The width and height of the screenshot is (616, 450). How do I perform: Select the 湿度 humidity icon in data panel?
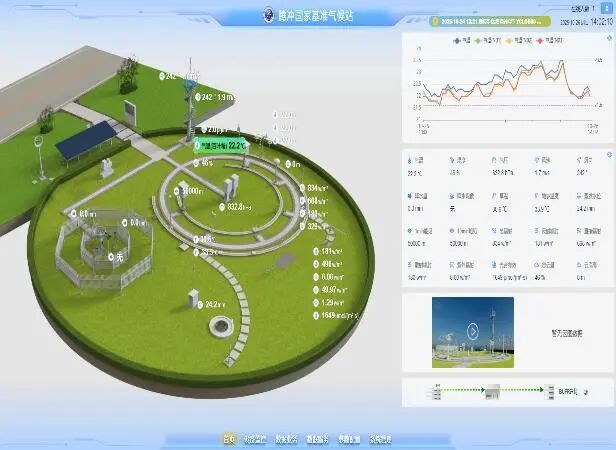tap(451, 159)
